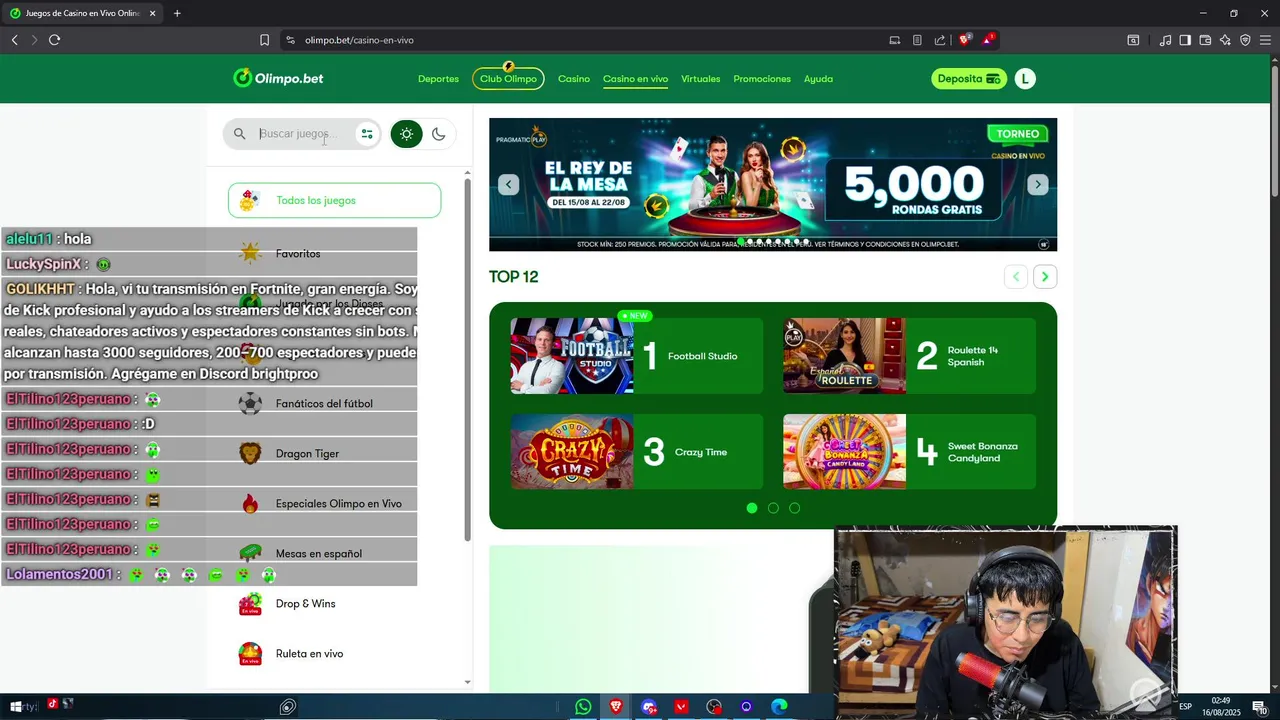Screen dimensions: 1280x720
Task: Click the Favoritos star icon
Action: pyautogui.click(x=250, y=253)
